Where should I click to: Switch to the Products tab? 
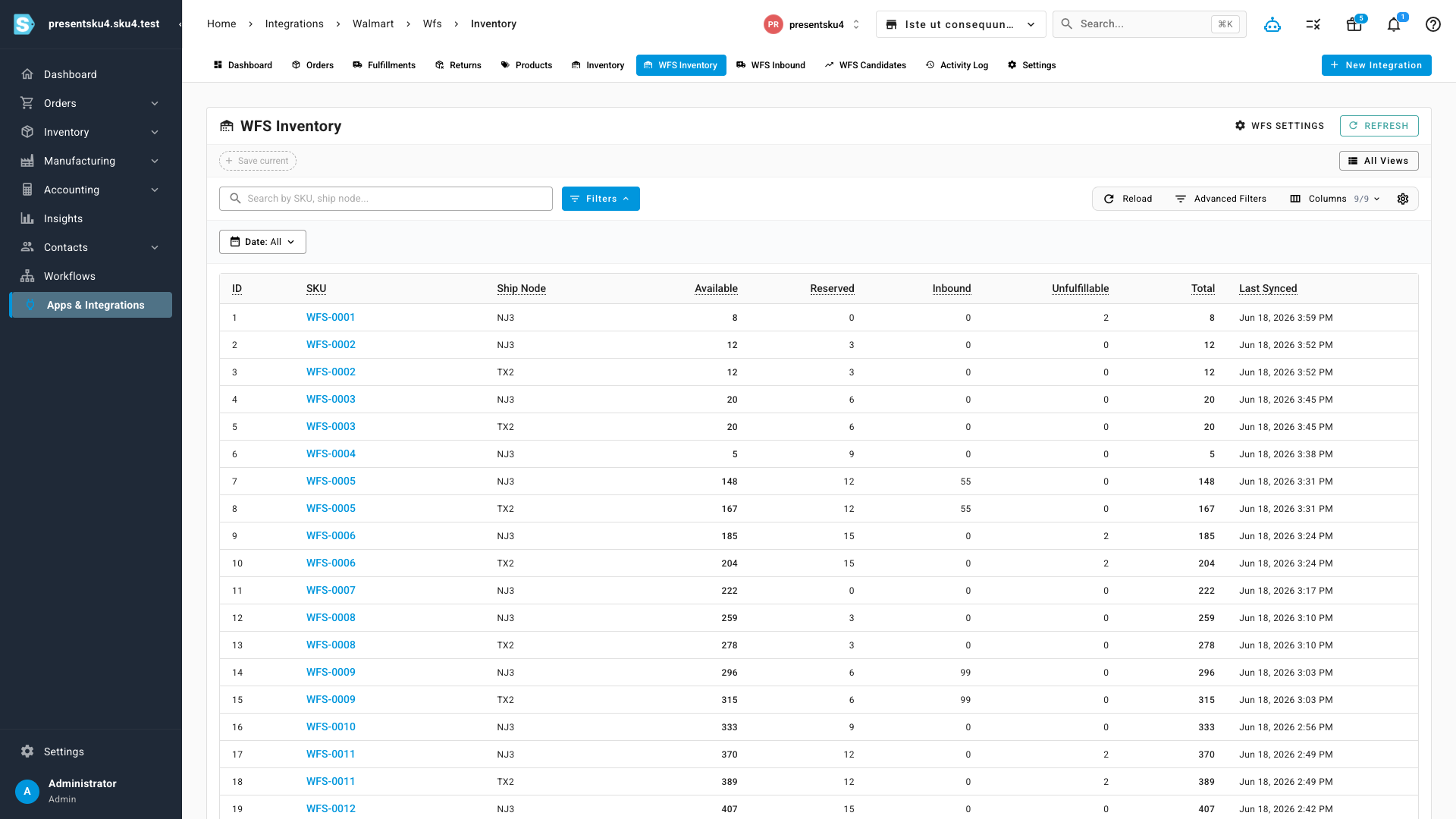[526, 65]
